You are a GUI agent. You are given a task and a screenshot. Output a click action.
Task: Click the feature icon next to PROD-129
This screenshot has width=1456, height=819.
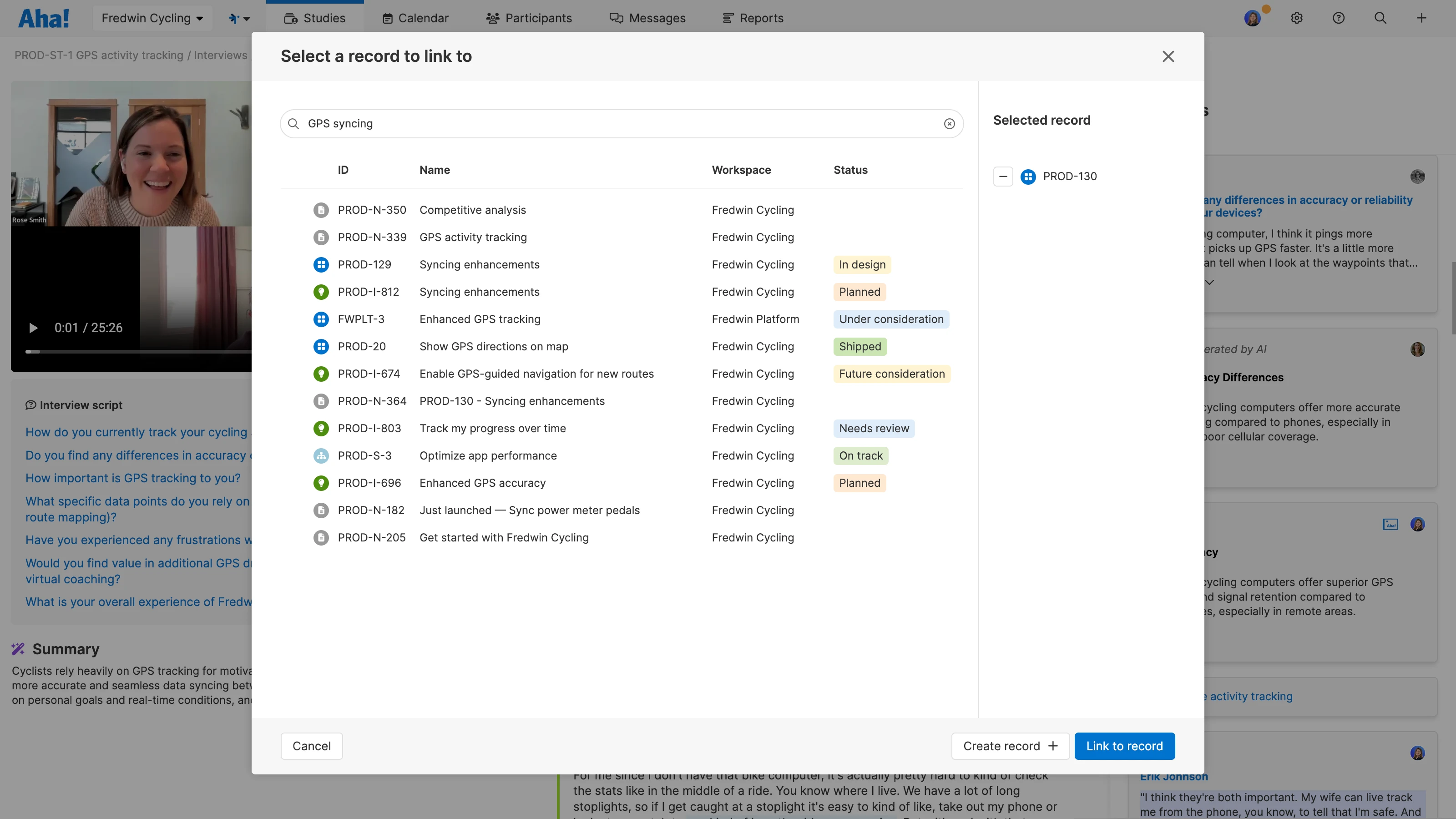click(x=321, y=264)
